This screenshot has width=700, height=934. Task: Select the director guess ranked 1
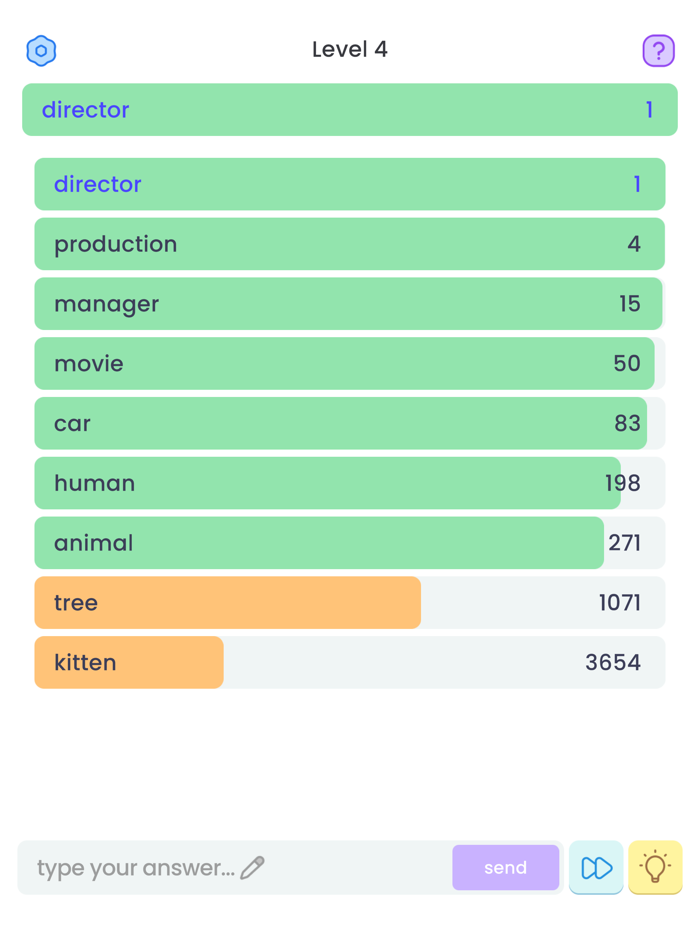point(349,184)
